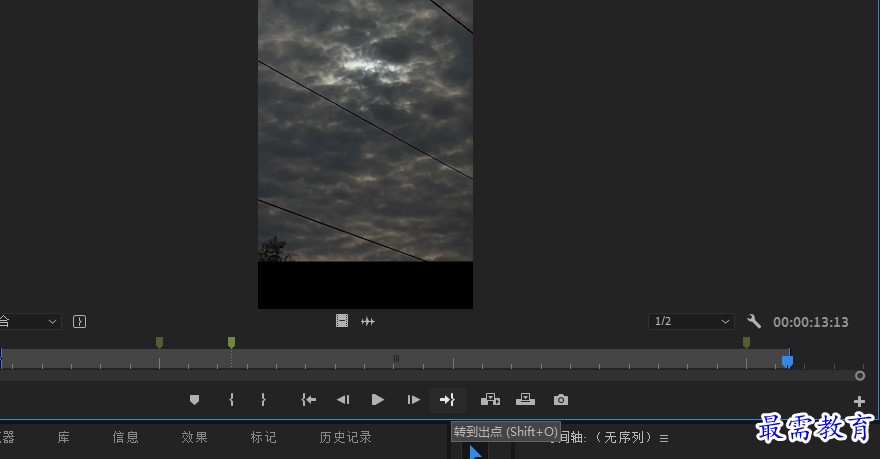Play the clip in source monitor
Viewport: 880px width, 459px height.
[378, 400]
